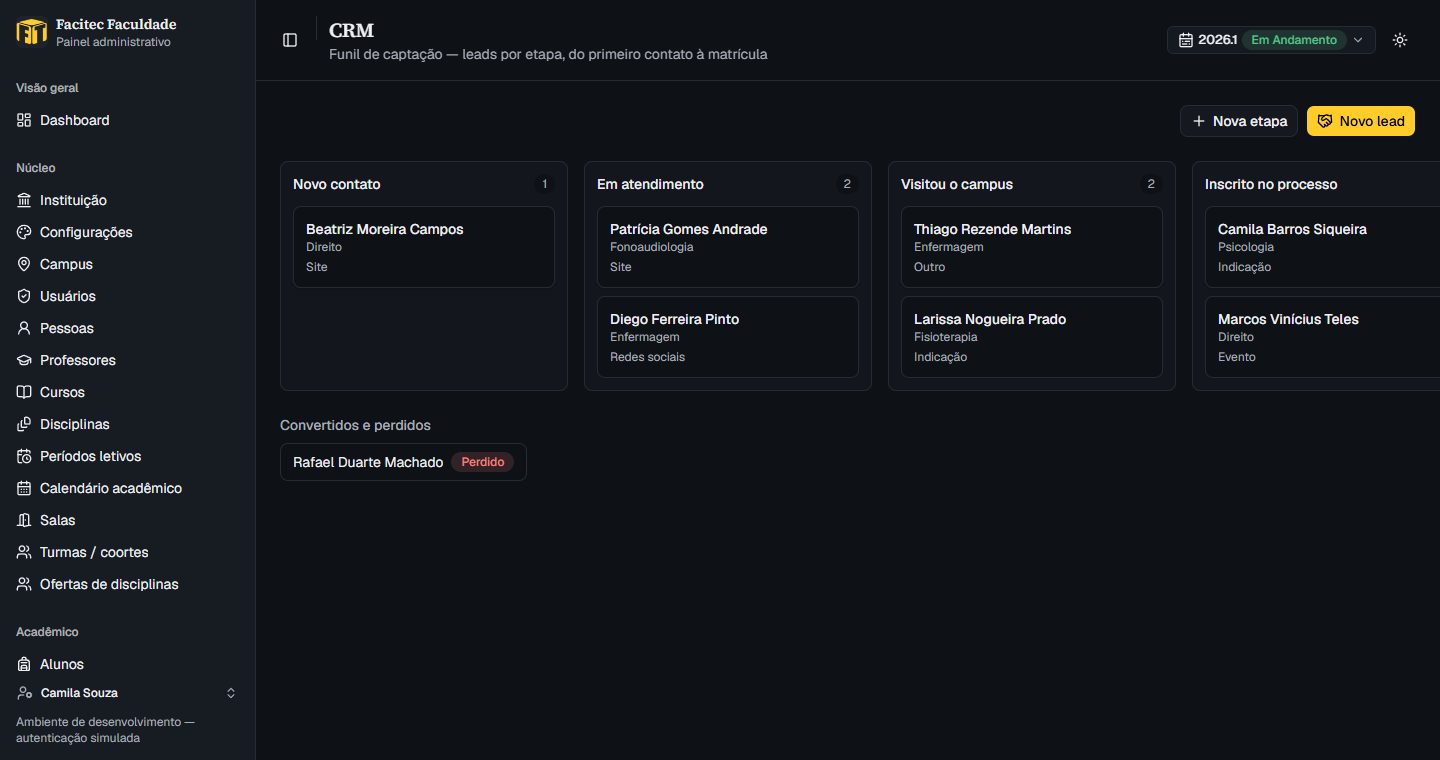Screen dimensions: 1440x760
Task: Select Períodos letivos menu item
Action: tap(127, 456)
